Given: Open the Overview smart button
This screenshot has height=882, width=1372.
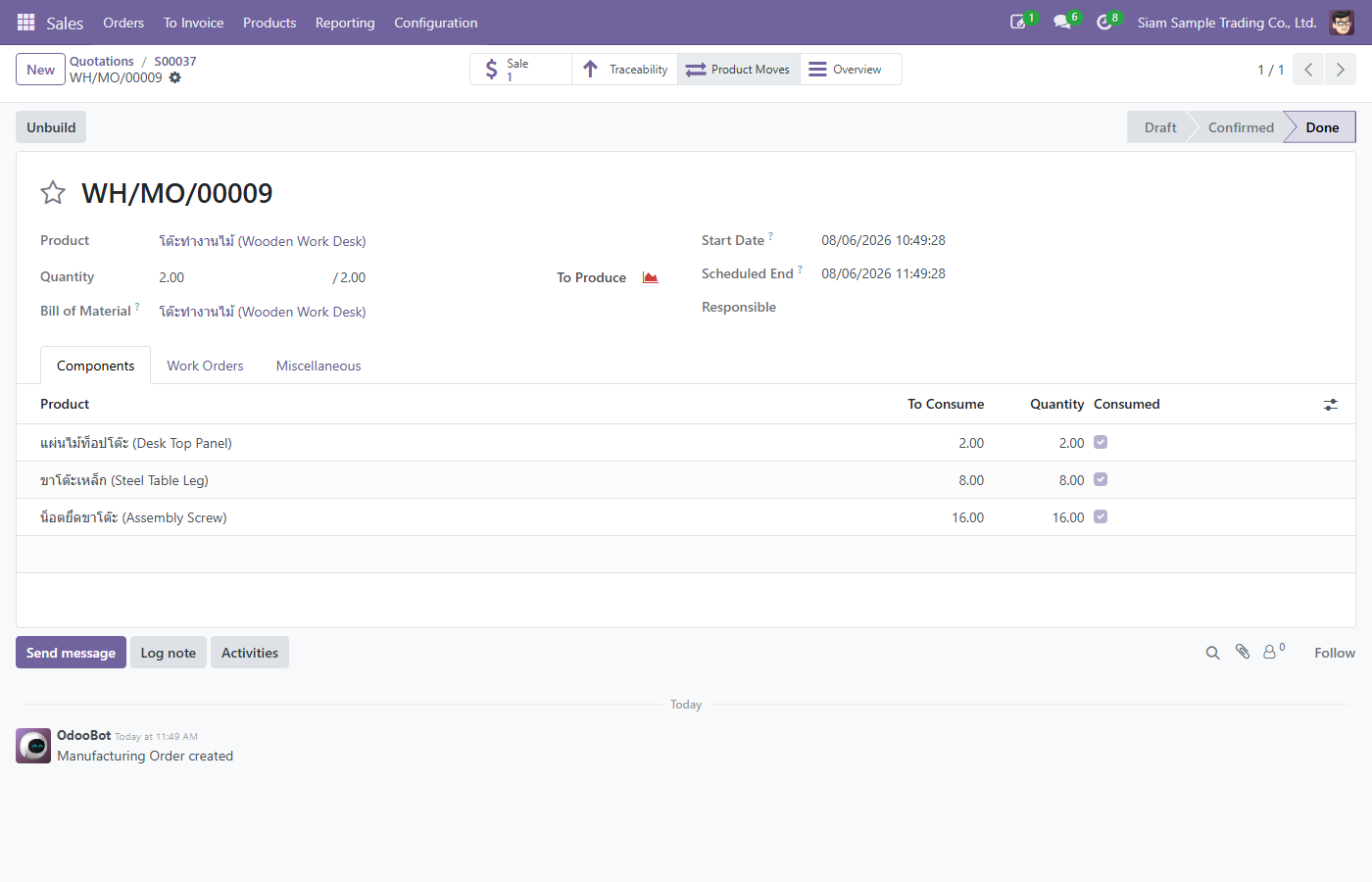Looking at the screenshot, I should click(851, 70).
